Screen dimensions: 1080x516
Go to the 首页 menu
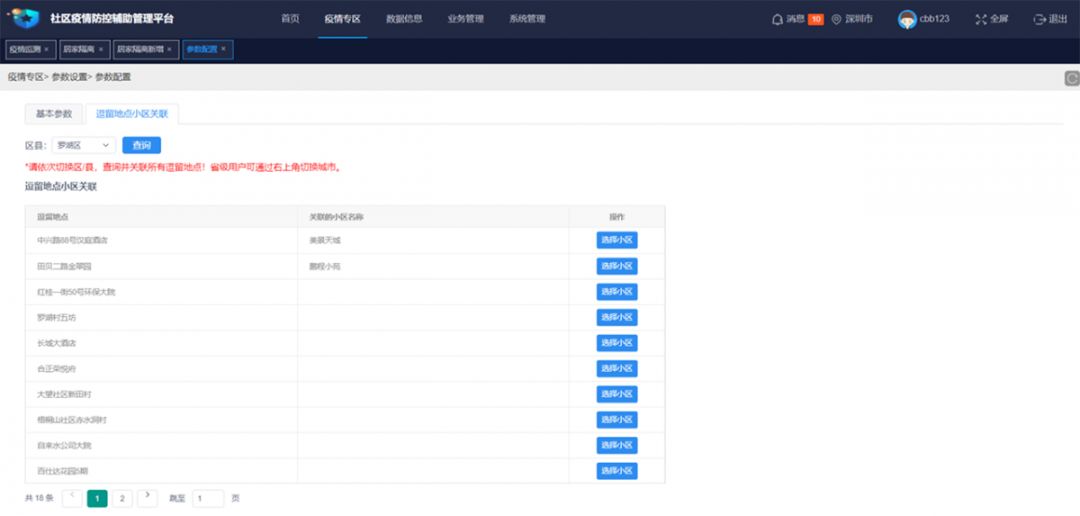click(290, 19)
